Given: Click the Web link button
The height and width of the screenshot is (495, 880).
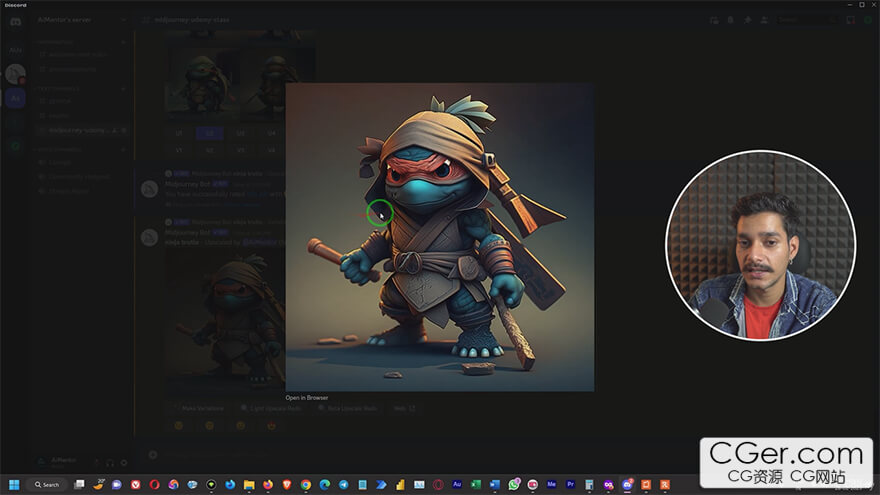Looking at the screenshot, I should [404, 408].
